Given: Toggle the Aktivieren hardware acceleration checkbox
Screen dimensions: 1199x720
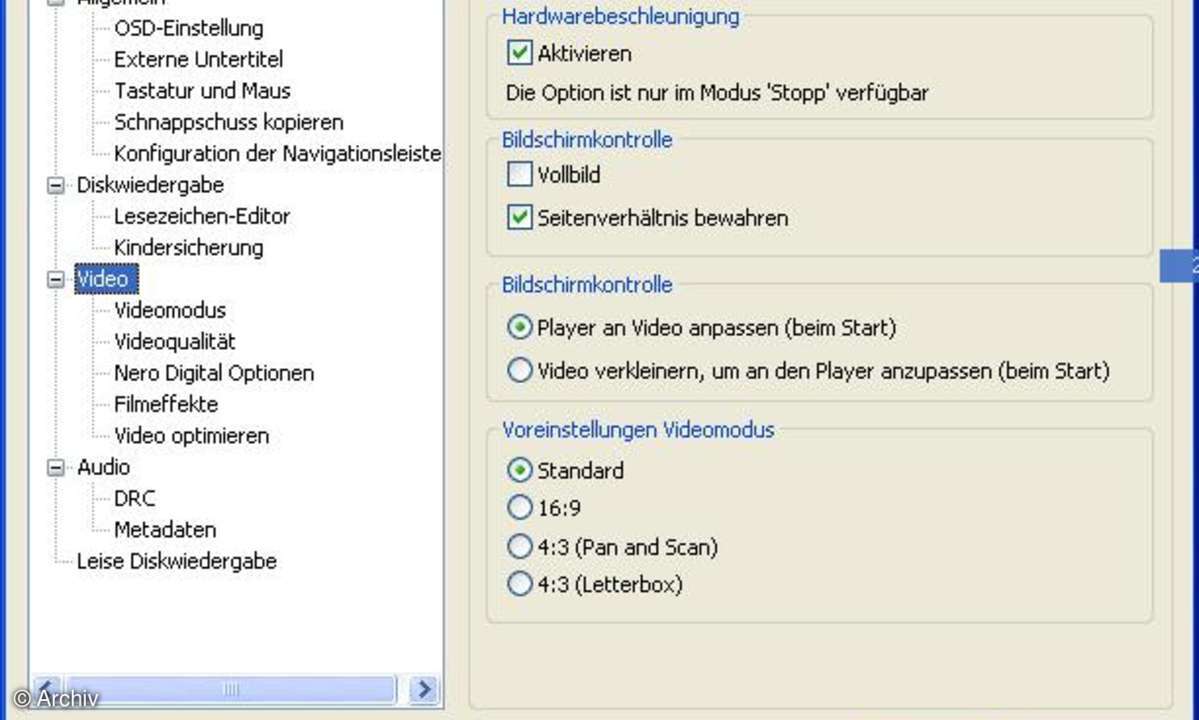Looking at the screenshot, I should [520, 53].
